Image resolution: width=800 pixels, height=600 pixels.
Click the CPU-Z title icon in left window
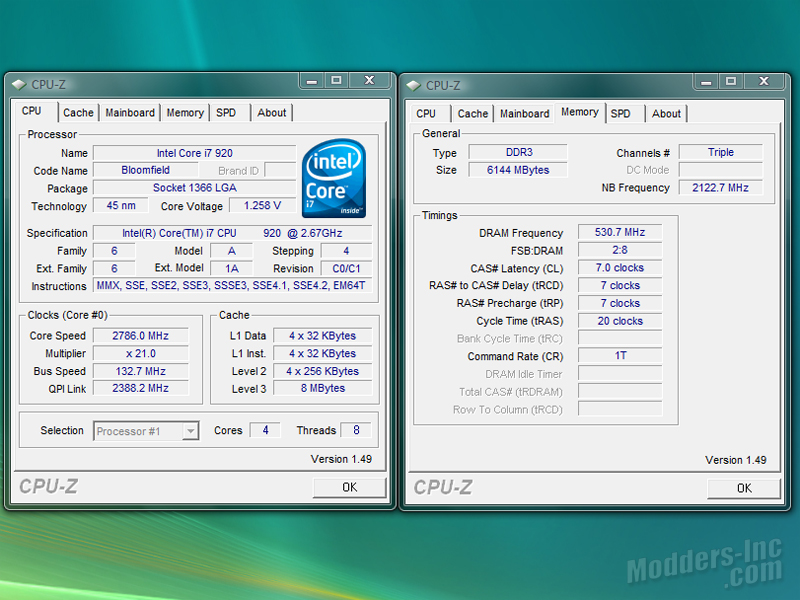point(19,84)
